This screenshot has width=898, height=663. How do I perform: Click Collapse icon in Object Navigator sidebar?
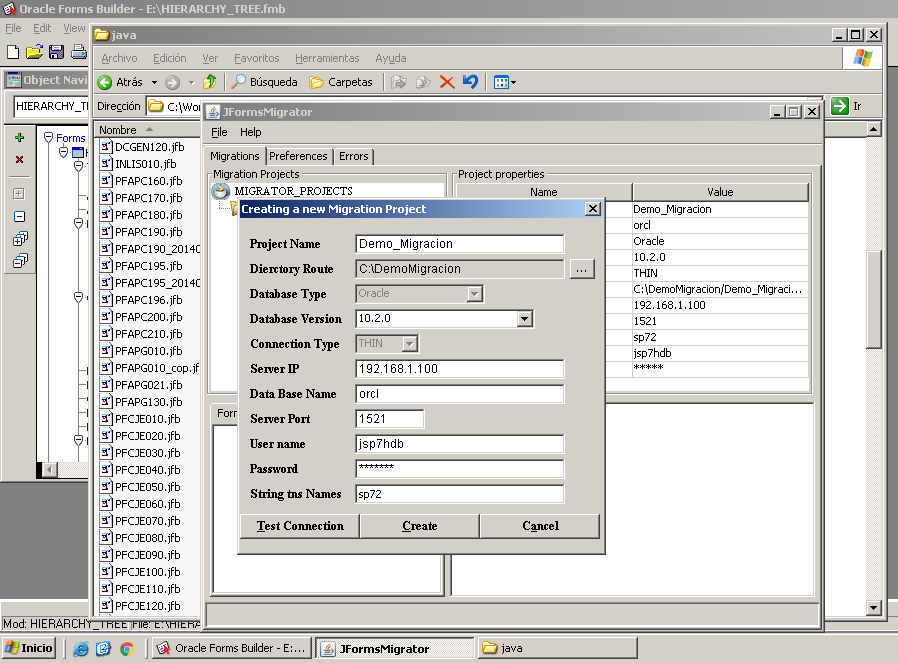[x=19, y=216]
